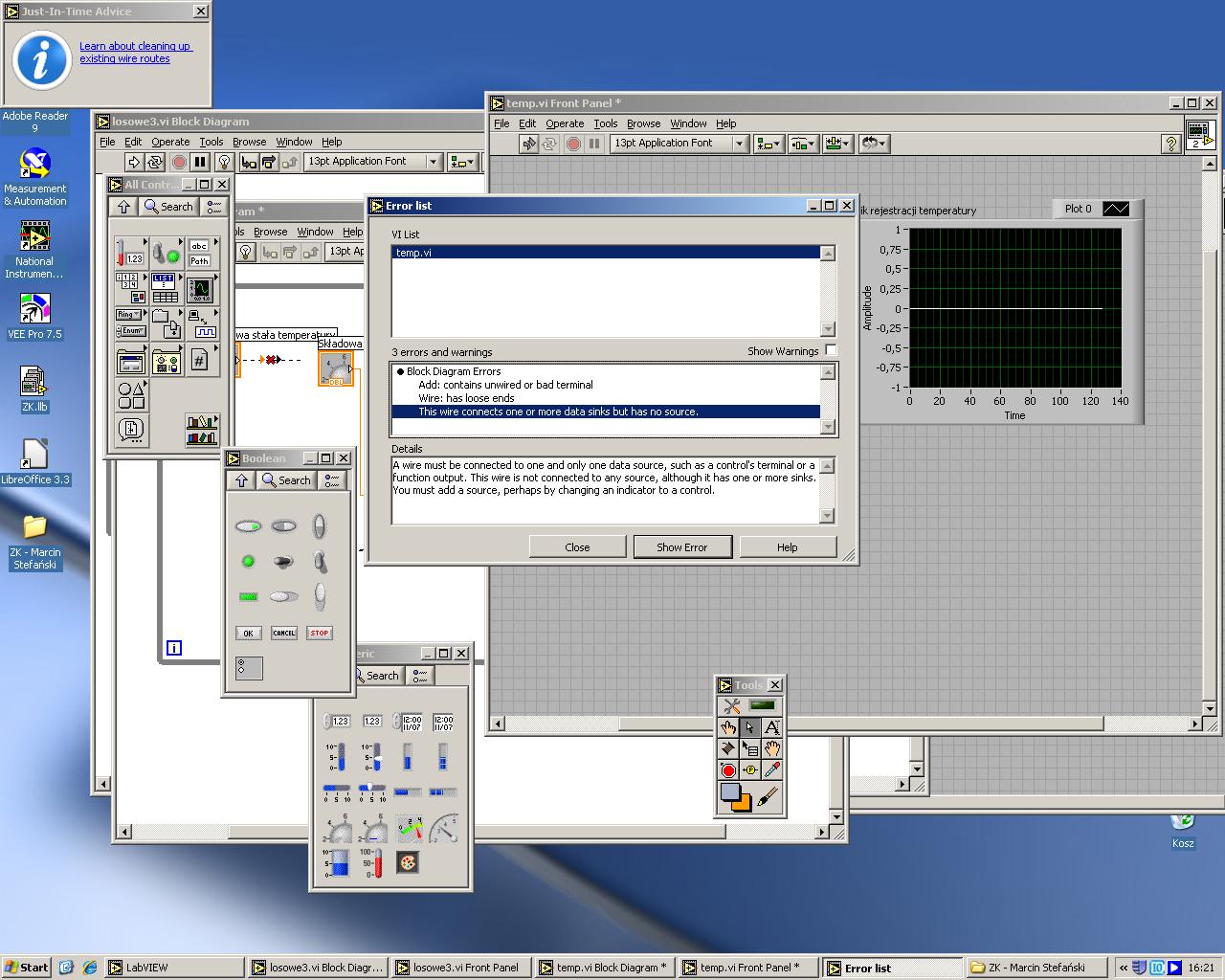The image size is (1225, 980).
Task: Choose the breakpoint tool in Tools palette
Action: 728,770
